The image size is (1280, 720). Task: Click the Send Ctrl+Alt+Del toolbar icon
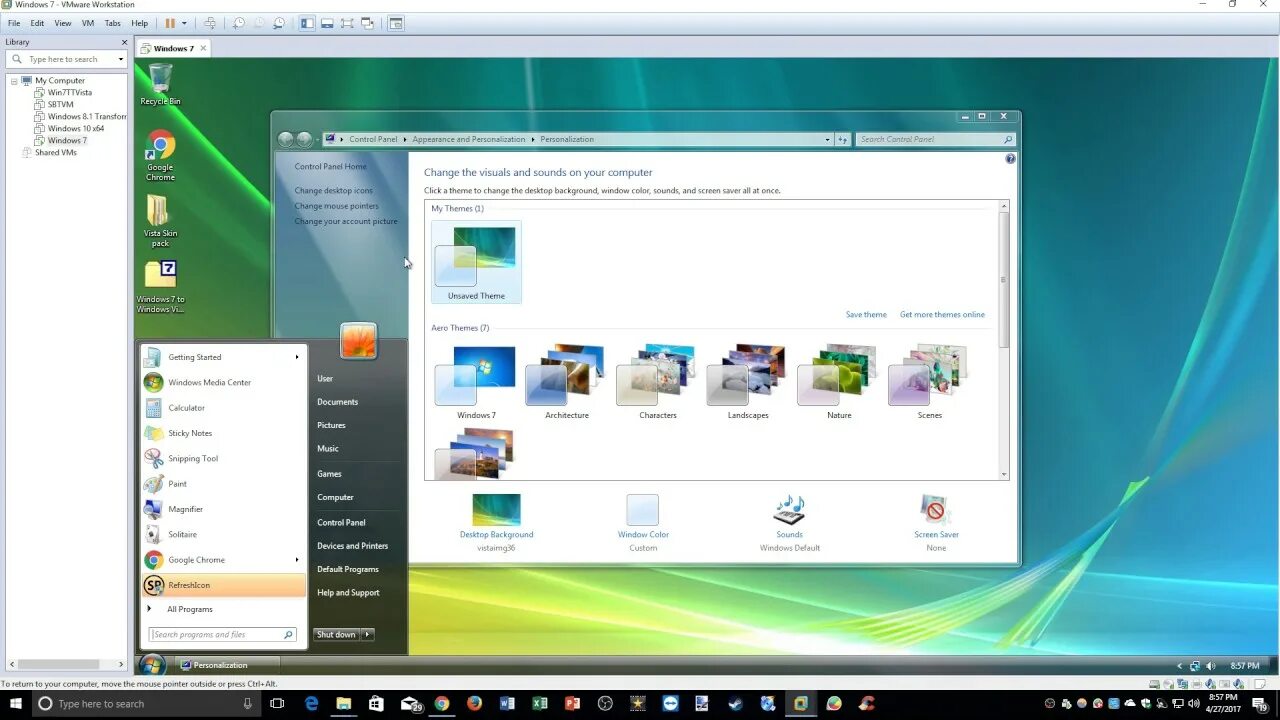209,23
